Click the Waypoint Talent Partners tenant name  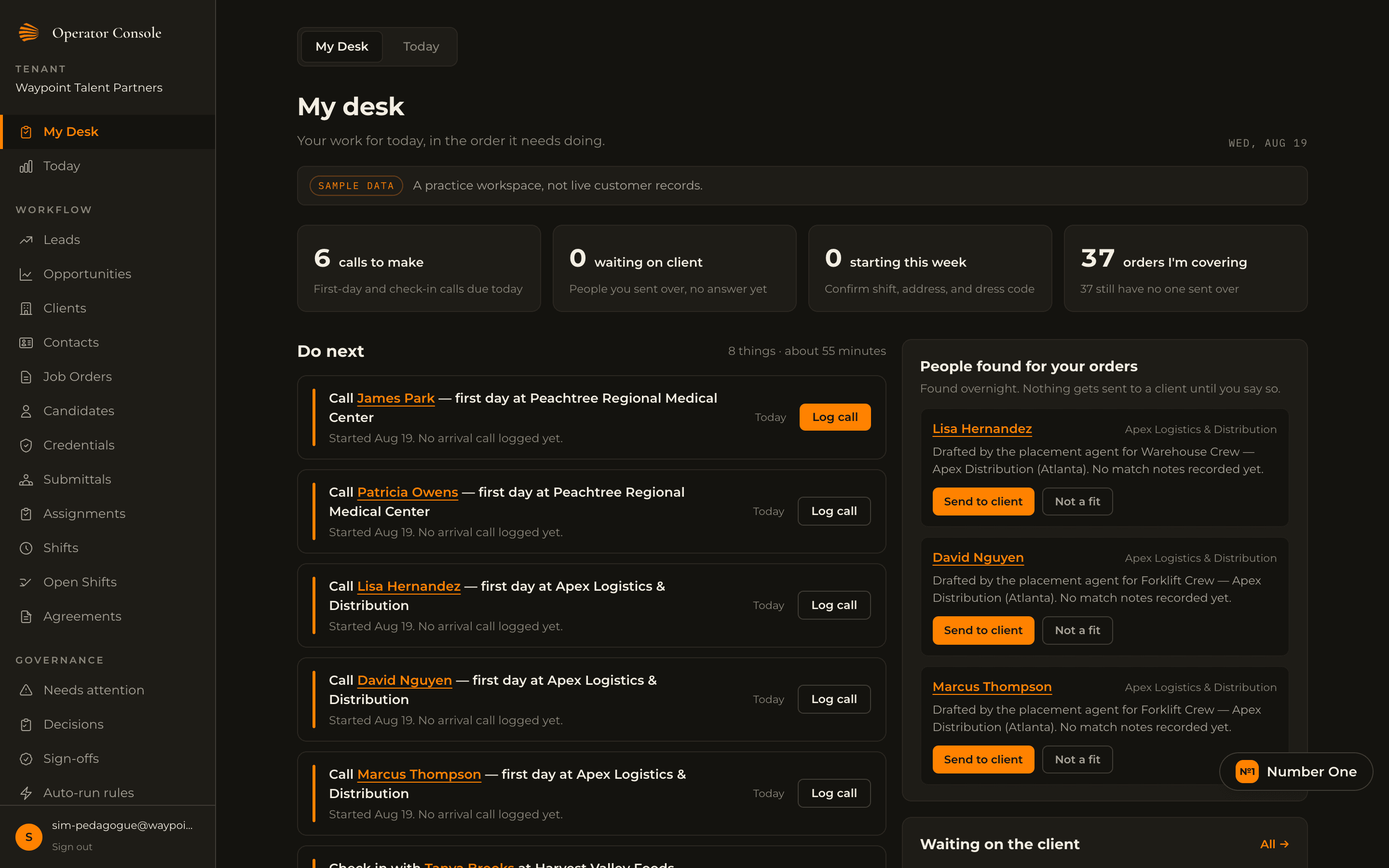coord(89,88)
